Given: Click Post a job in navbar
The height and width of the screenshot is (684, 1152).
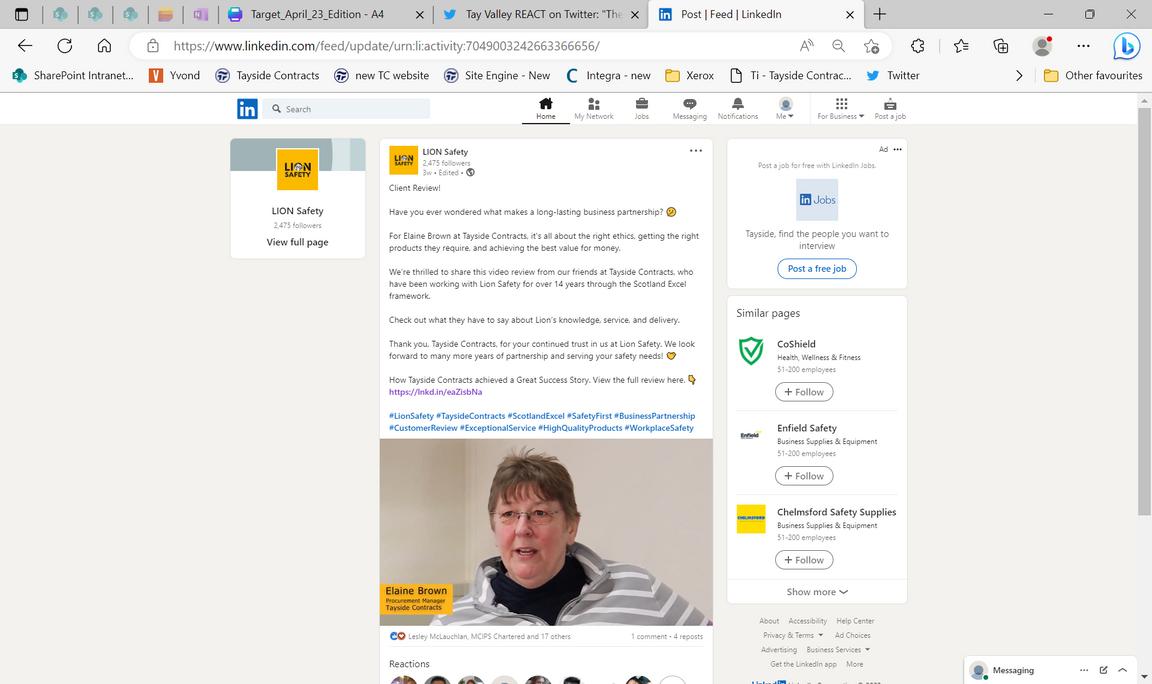Looking at the screenshot, I should [x=890, y=109].
